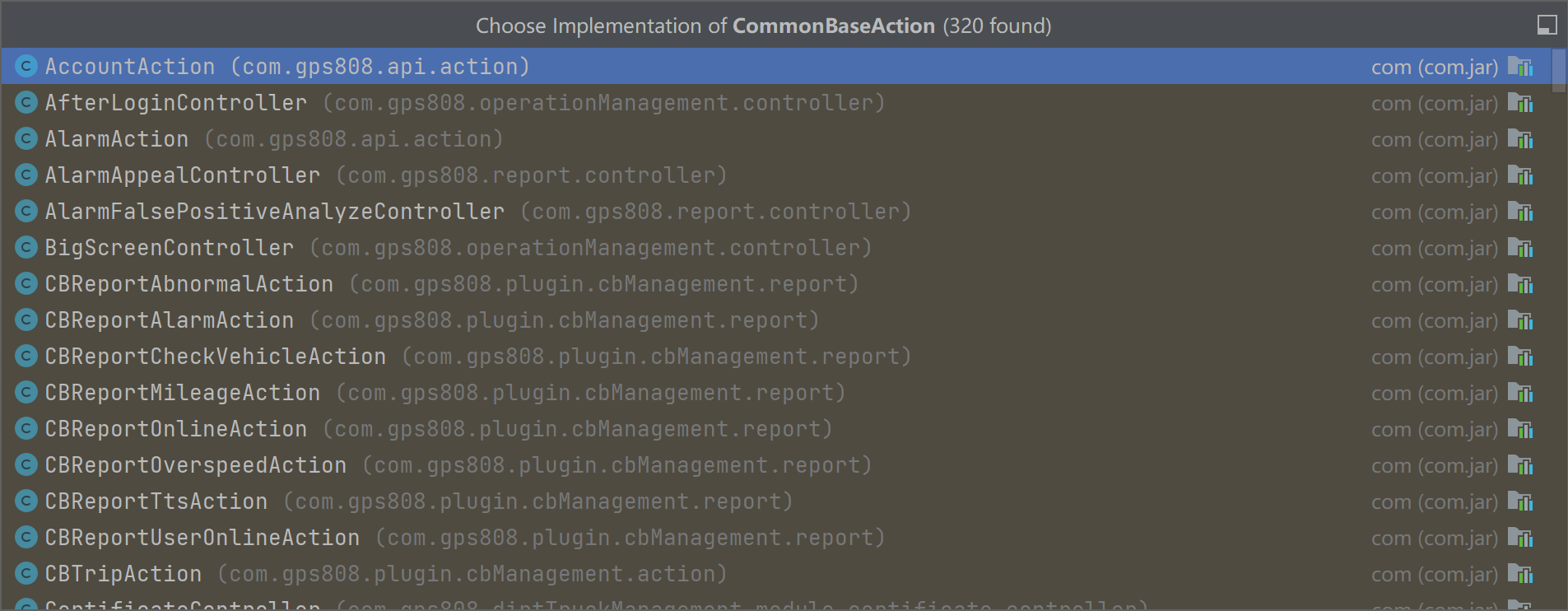The height and width of the screenshot is (611, 1568).
Task: Select CBReportCheckVehicleAction entry
Action: click(x=215, y=357)
